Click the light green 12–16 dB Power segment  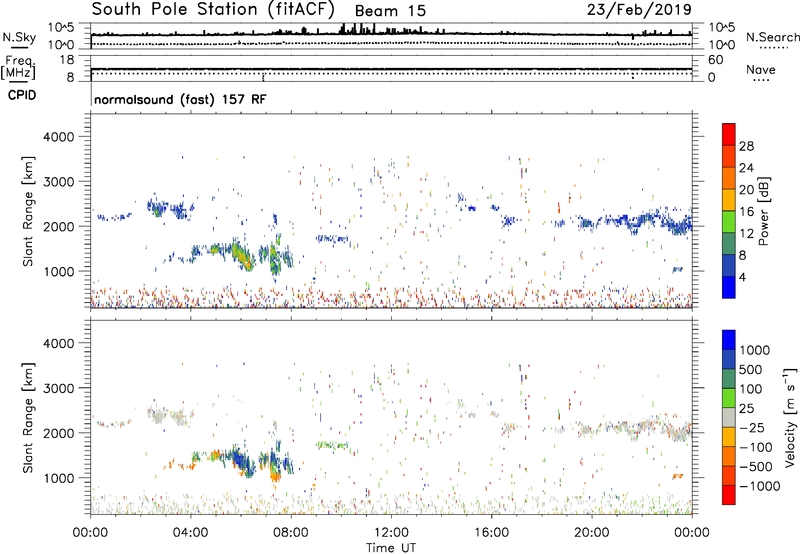coord(729,221)
